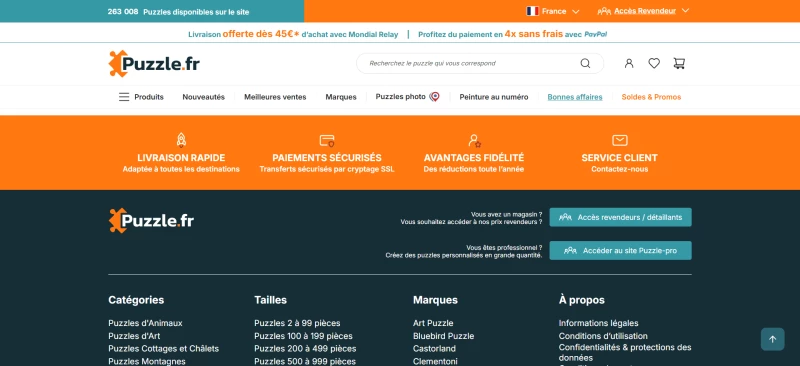Open the Contactez-nous service client link
The height and width of the screenshot is (366, 800).
(x=619, y=169)
